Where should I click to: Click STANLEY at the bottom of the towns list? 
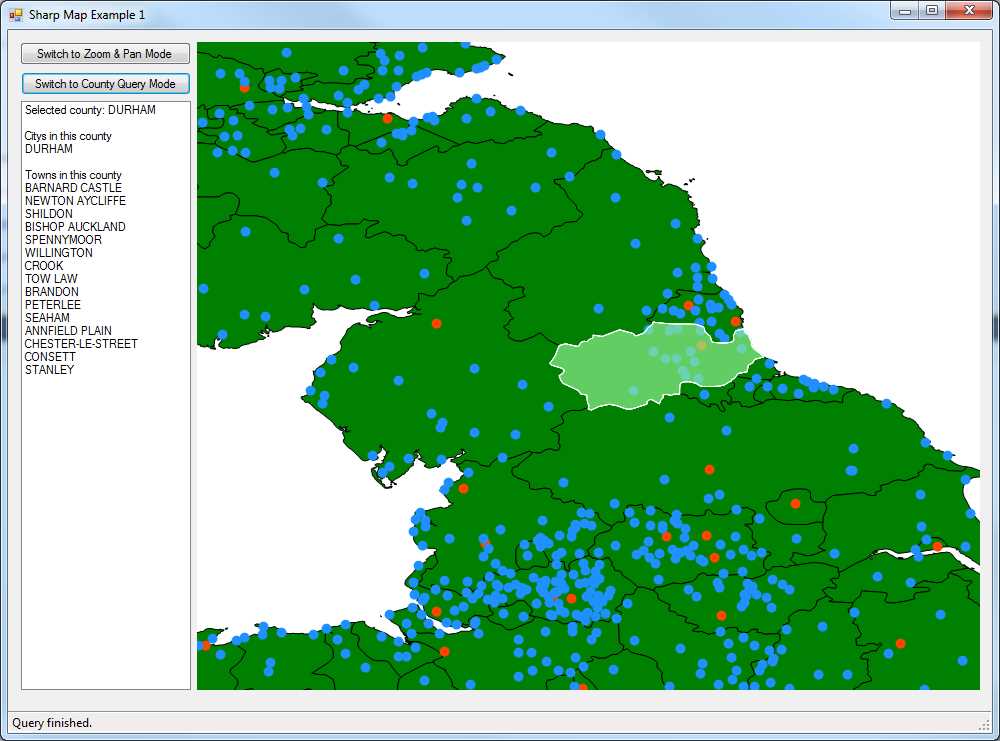47,369
